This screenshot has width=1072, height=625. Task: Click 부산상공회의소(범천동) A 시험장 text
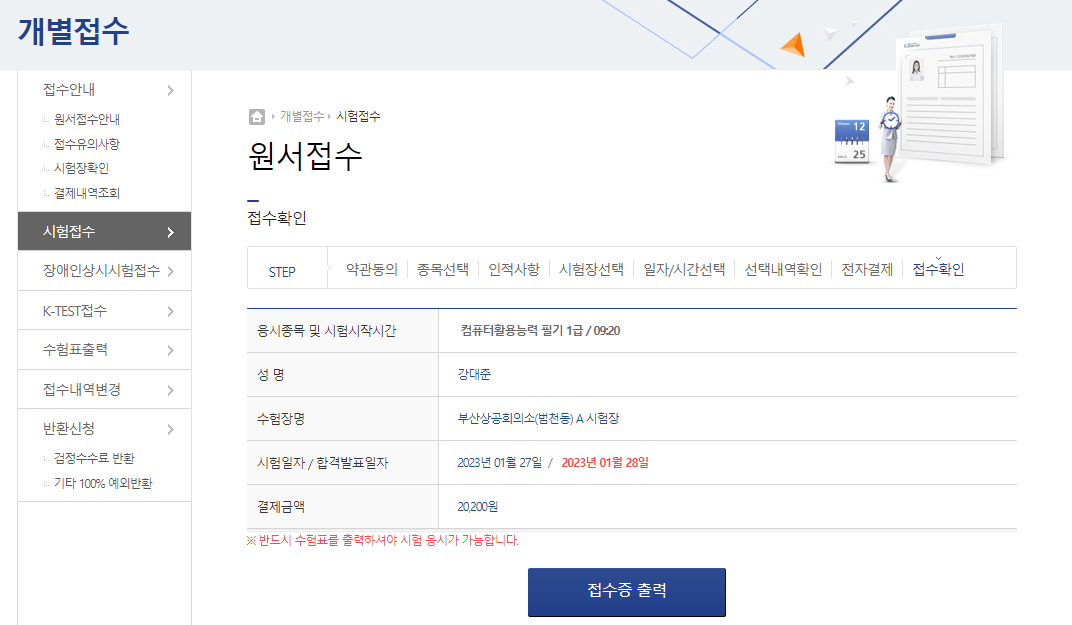tap(538, 418)
